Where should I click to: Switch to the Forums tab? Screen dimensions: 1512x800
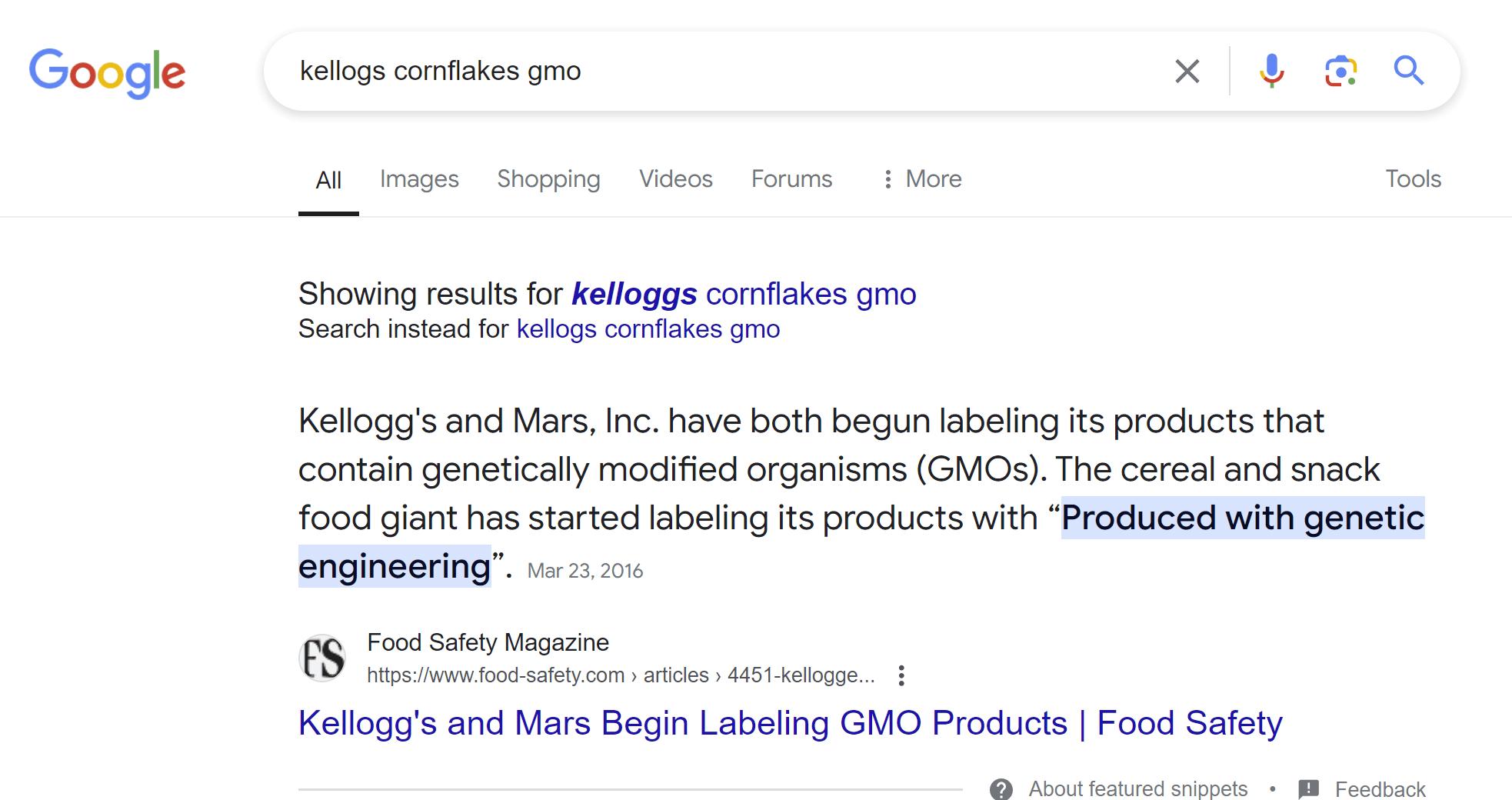(x=791, y=178)
